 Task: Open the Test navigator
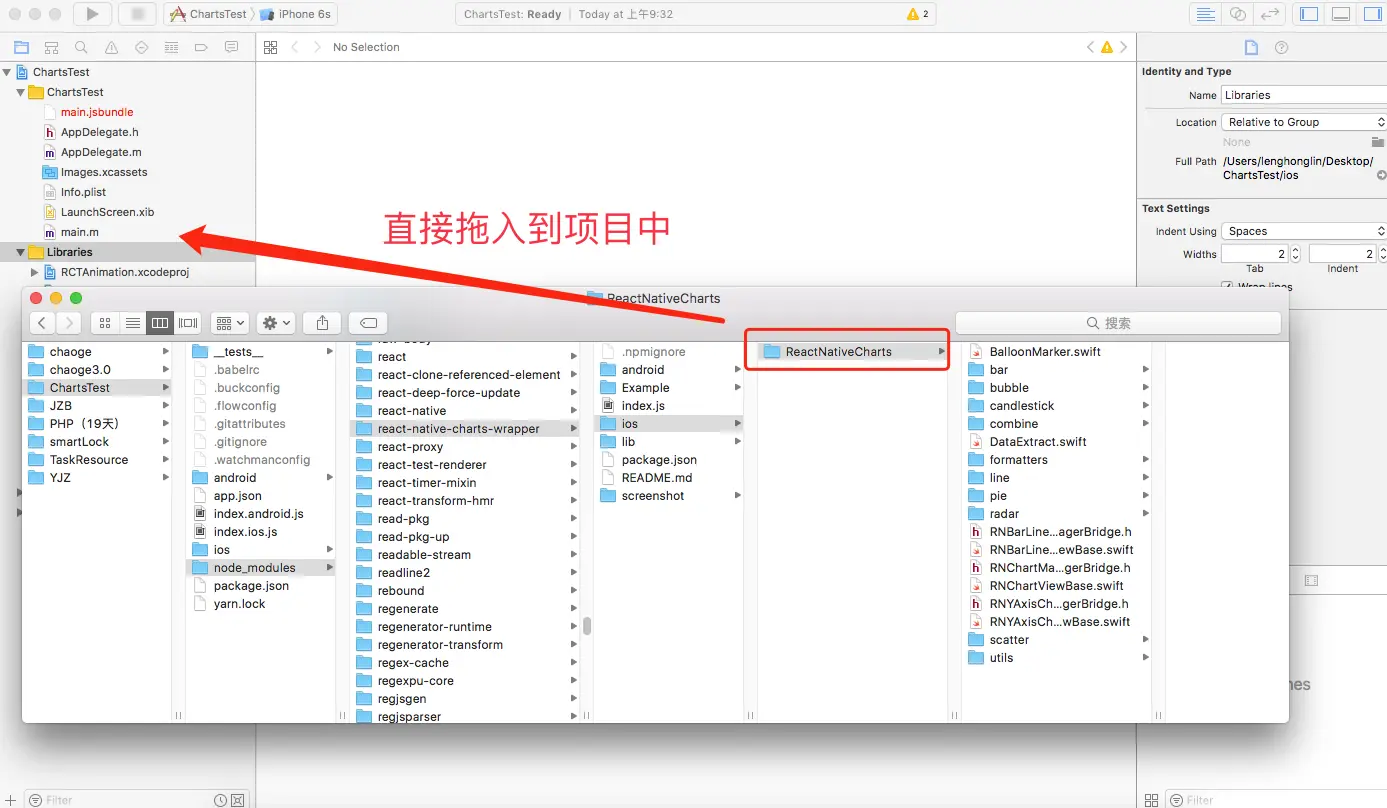click(x=141, y=47)
